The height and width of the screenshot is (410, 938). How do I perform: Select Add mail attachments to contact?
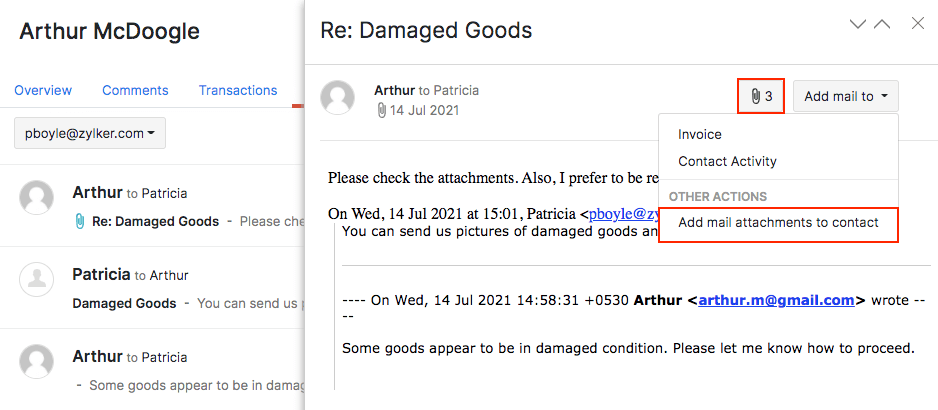click(778, 223)
